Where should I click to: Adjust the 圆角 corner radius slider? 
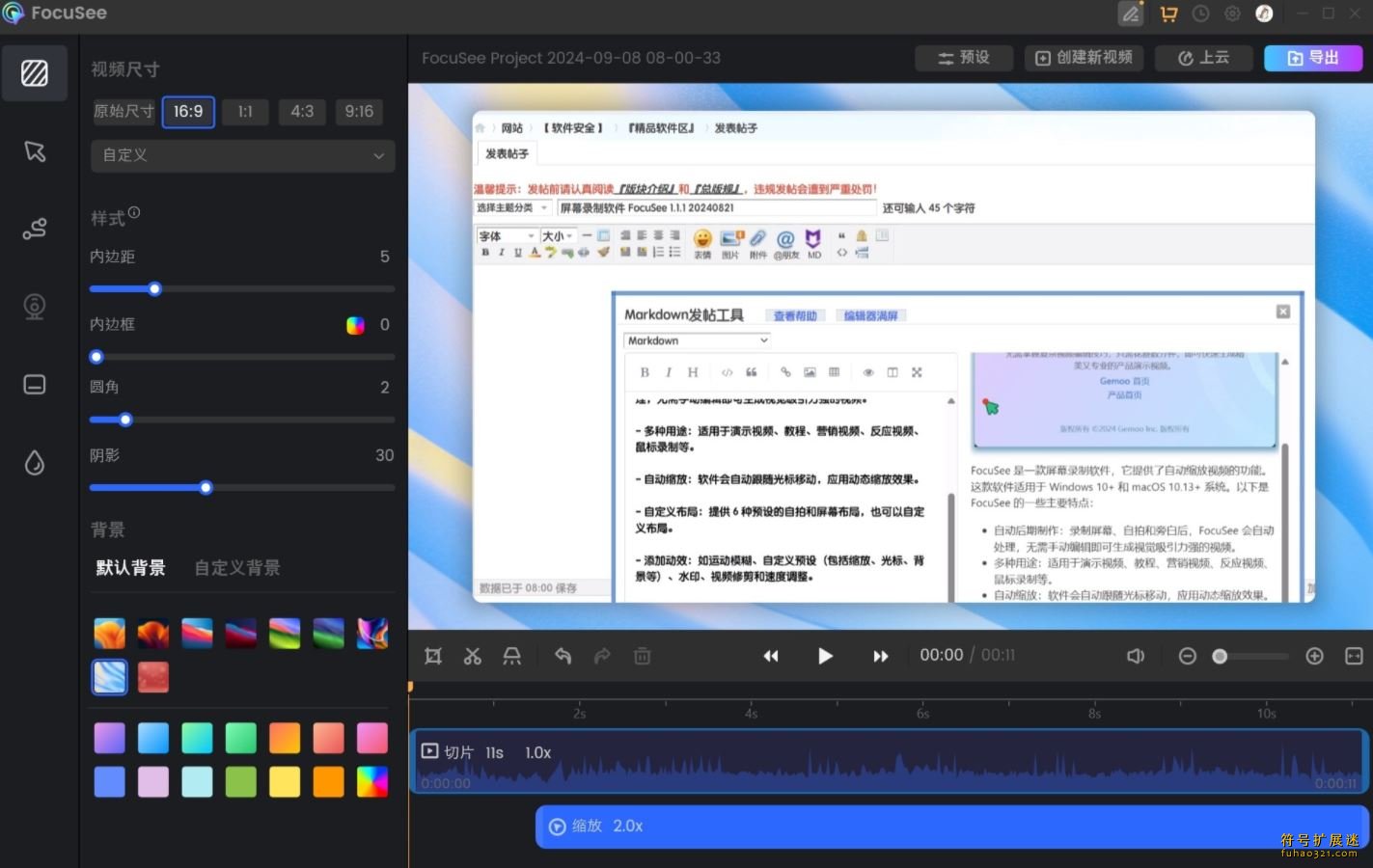tap(125, 420)
